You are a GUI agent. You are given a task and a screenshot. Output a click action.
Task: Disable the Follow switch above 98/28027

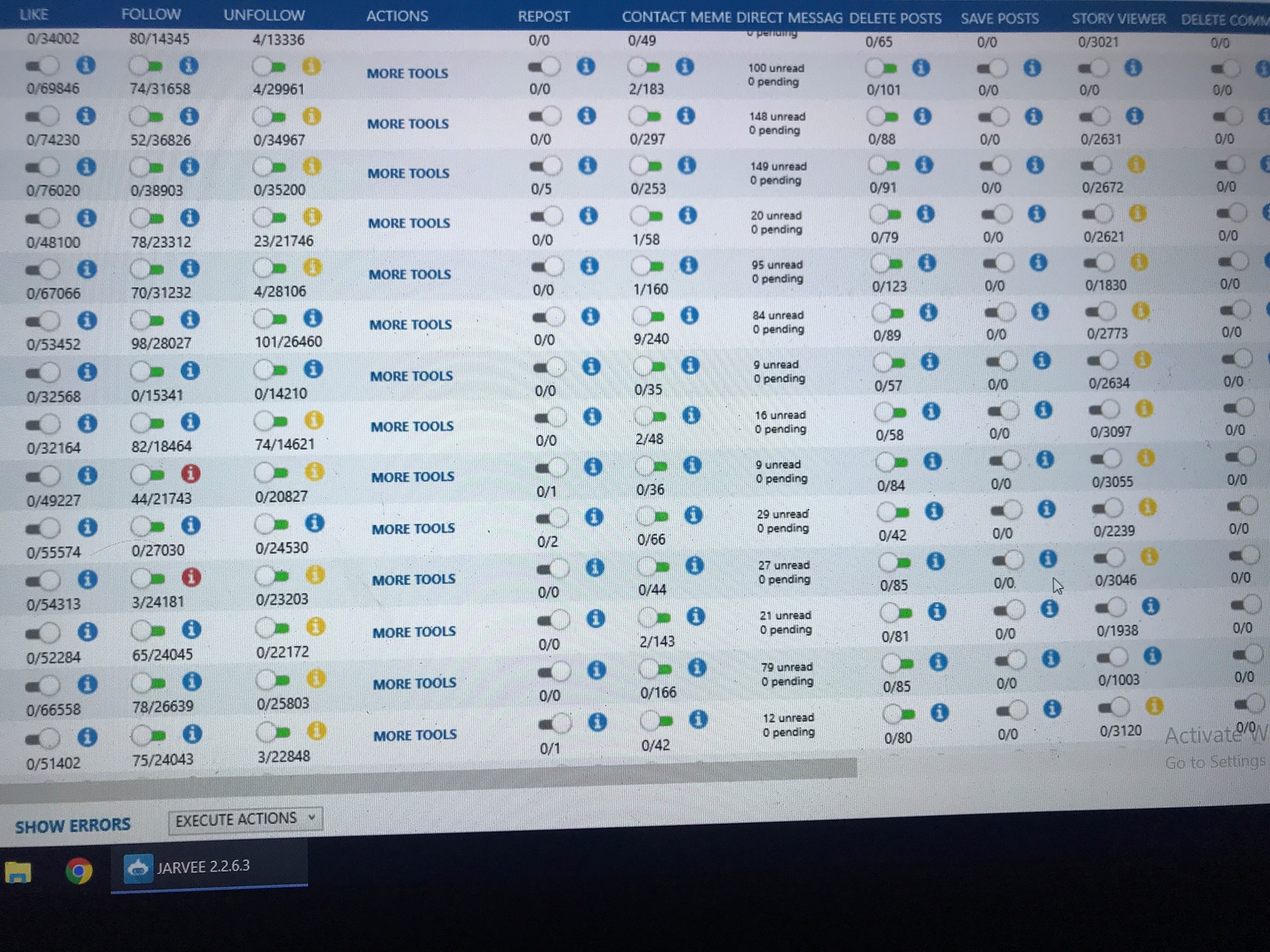tap(146, 320)
